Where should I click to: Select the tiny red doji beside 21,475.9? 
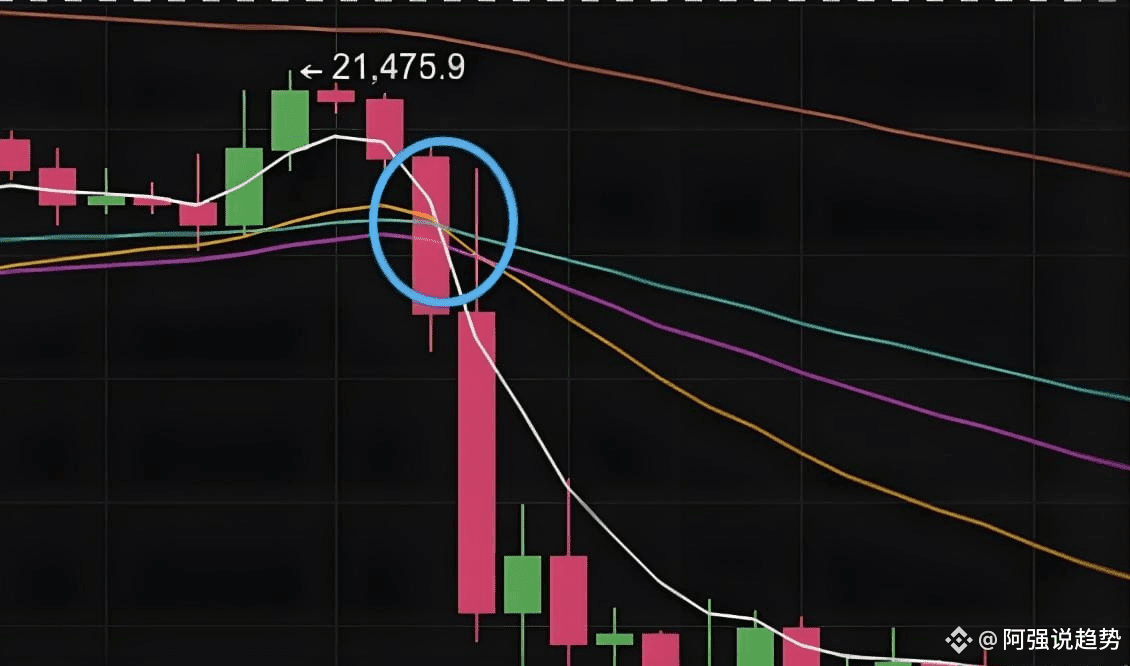[336, 96]
